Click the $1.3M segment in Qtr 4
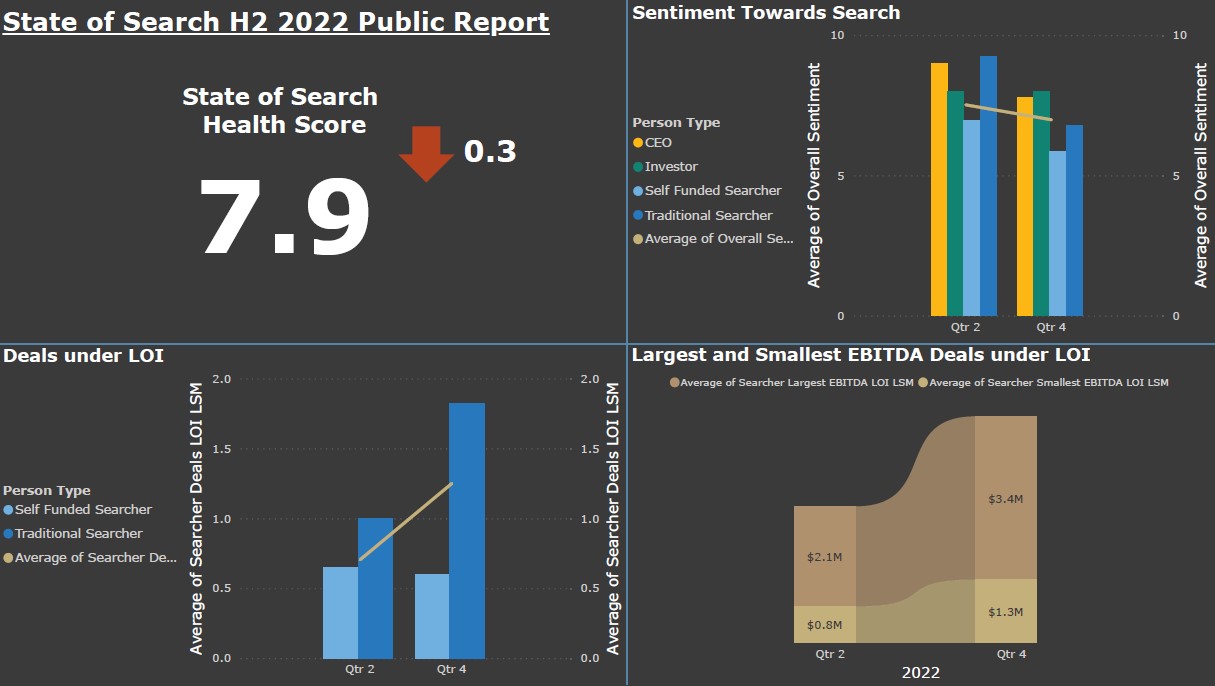 coord(1005,611)
